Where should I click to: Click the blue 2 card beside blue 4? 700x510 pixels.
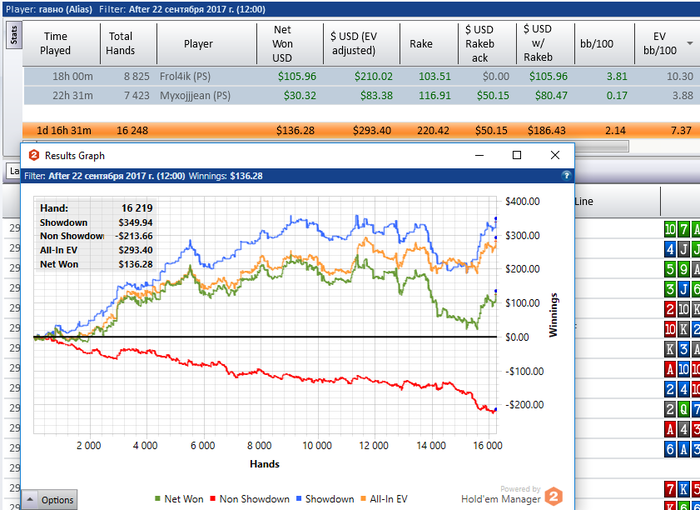(670, 389)
